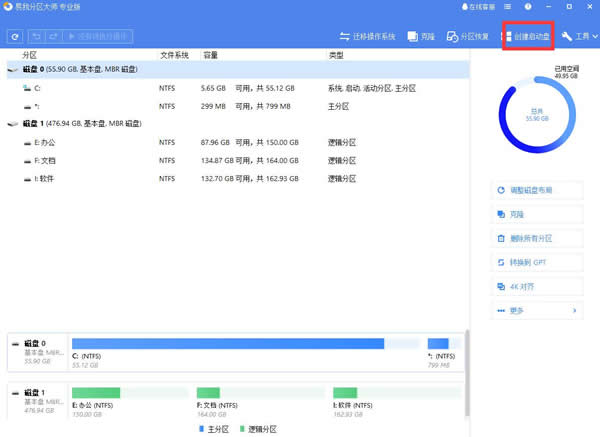Select the F: 文档 partition row
This screenshot has height=437, width=600.
[x=238, y=161]
